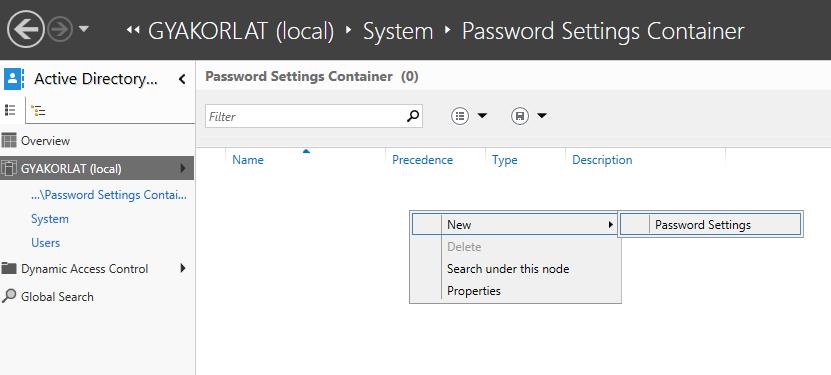Click the forward navigation arrow
Image resolution: width=831 pixels, height=375 pixels.
[x=60, y=30]
